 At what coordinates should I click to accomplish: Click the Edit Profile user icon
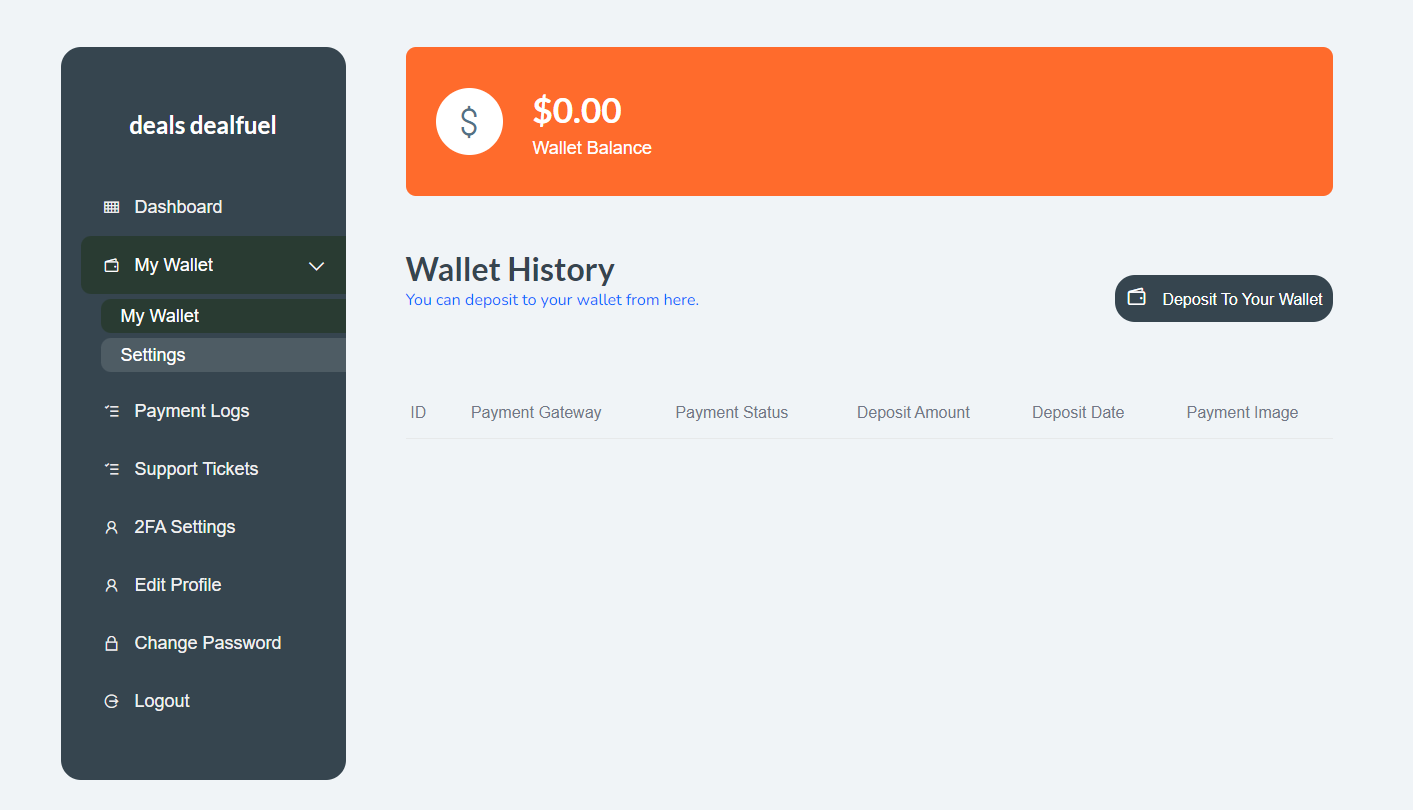tap(111, 584)
